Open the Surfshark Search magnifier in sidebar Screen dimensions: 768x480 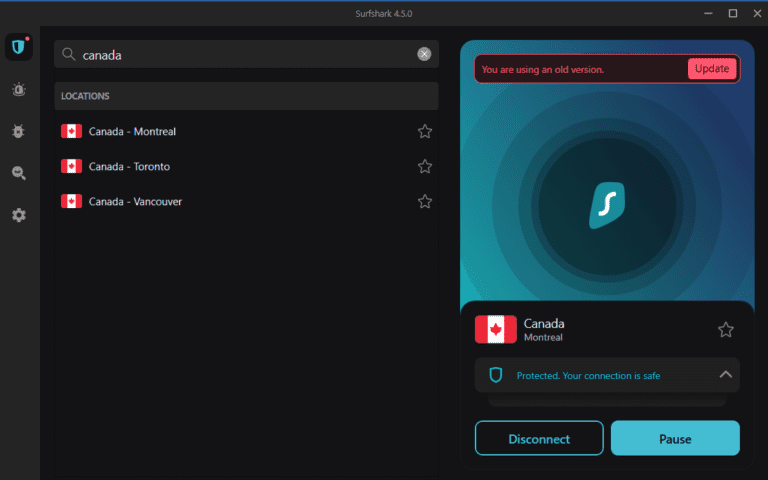click(19, 173)
